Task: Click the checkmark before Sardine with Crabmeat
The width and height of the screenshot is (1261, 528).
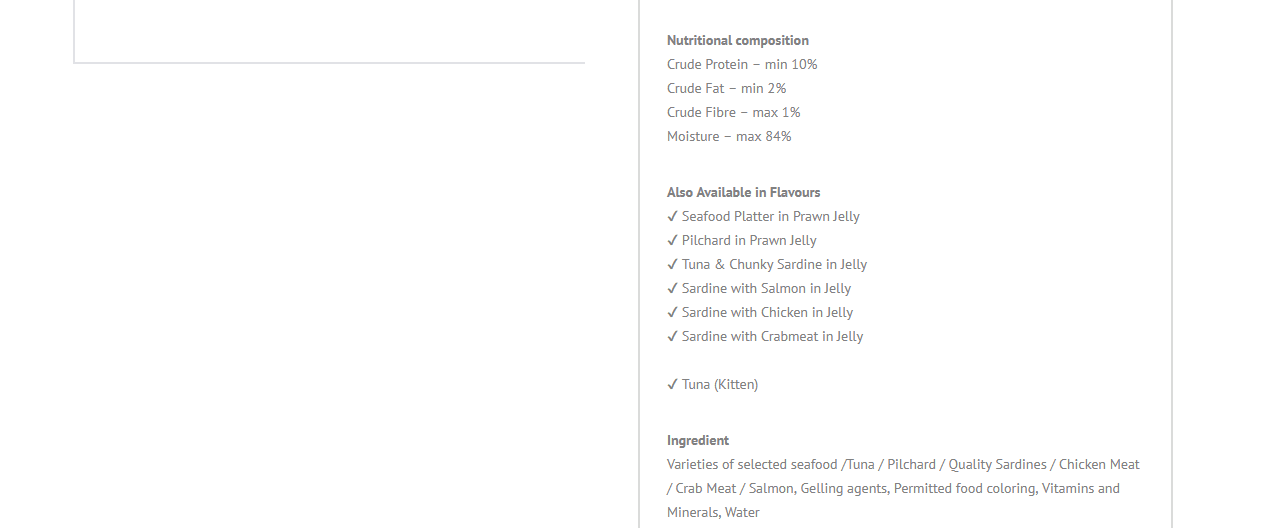Action: (x=672, y=336)
